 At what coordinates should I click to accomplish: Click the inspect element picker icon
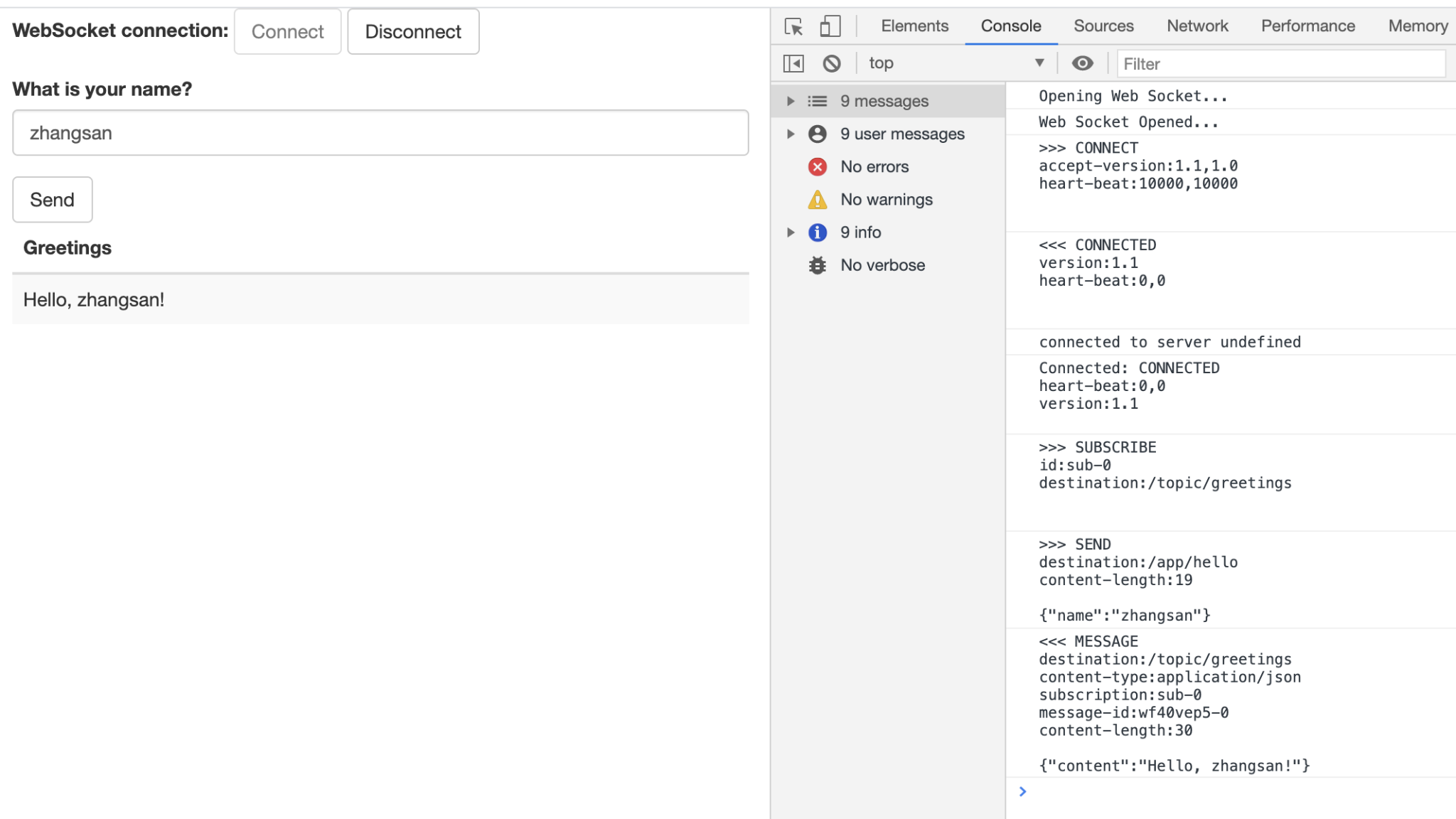(793, 27)
